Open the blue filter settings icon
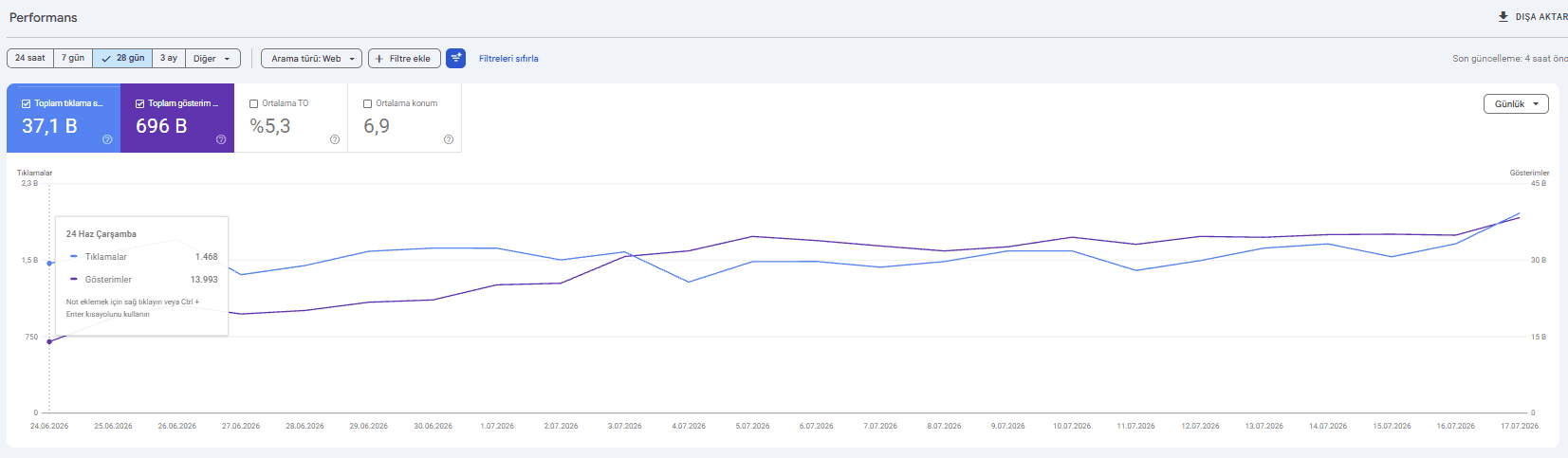1568x458 pixels. 456,58
